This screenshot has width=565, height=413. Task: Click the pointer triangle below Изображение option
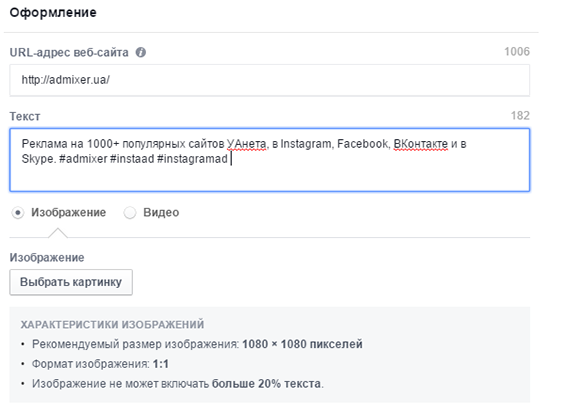click(58, 233)
